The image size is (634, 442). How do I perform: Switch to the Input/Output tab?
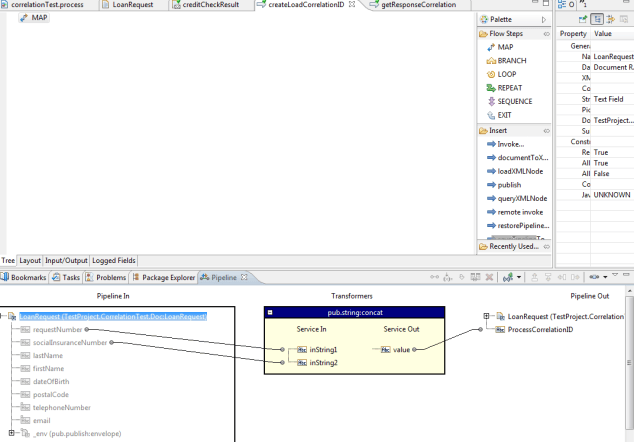point(66,261)
